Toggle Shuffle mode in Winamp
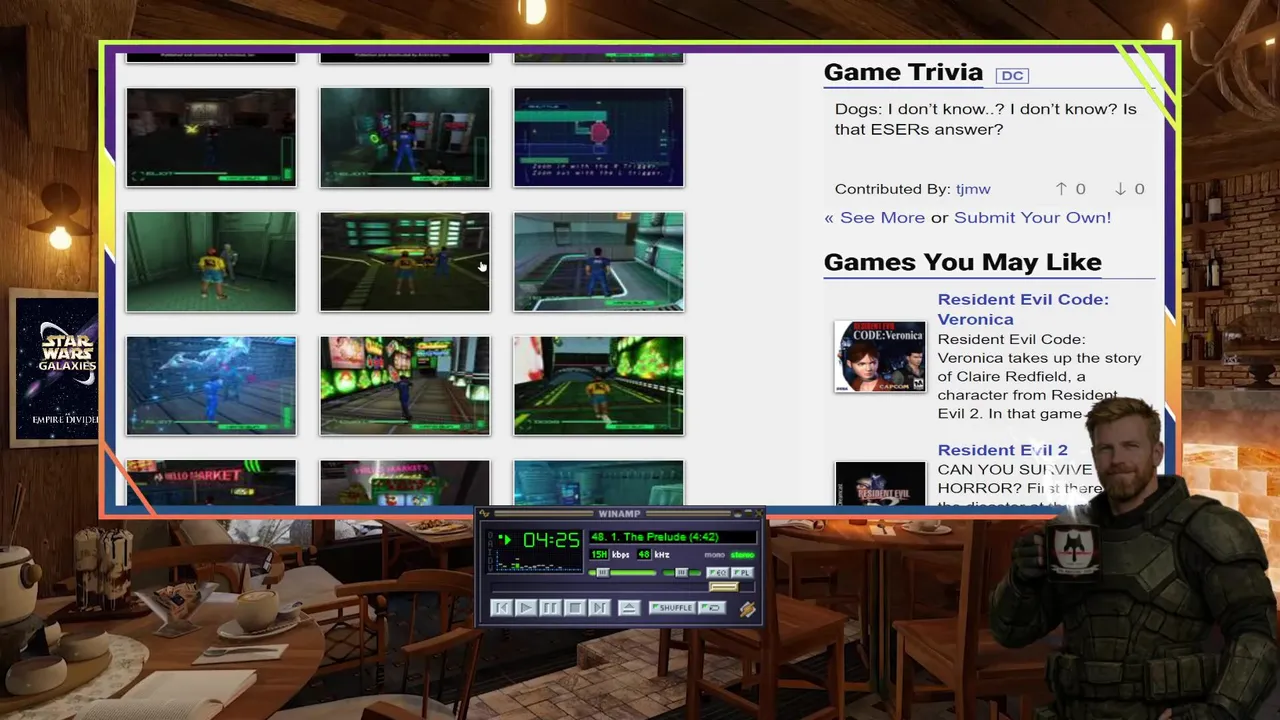 point(672,608)
